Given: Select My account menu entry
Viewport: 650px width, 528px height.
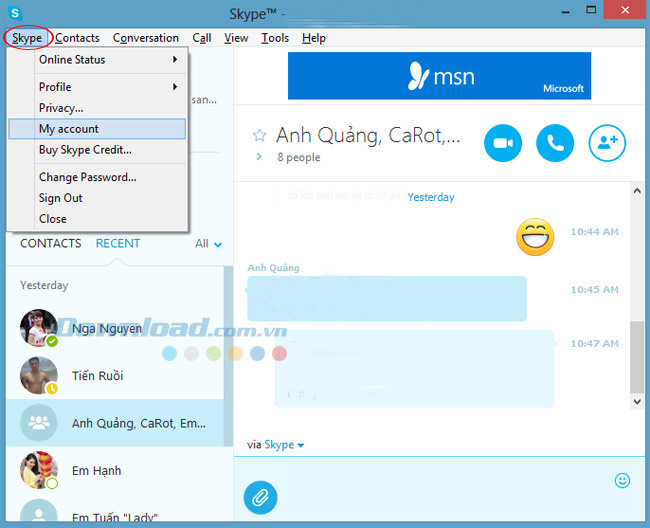Looking at the screenshot, I should tap(97, 129).
